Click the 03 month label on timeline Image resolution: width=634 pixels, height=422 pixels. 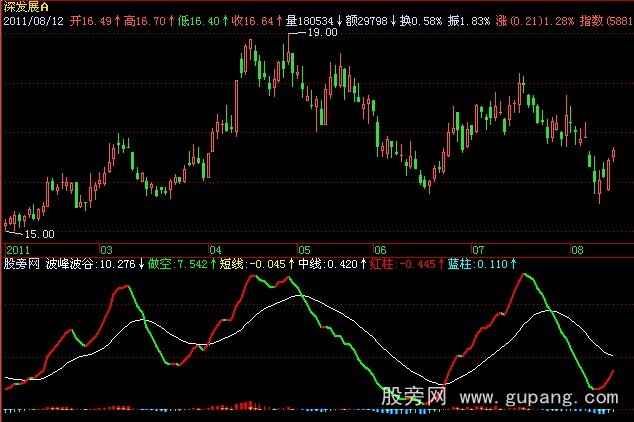point(105,249)
